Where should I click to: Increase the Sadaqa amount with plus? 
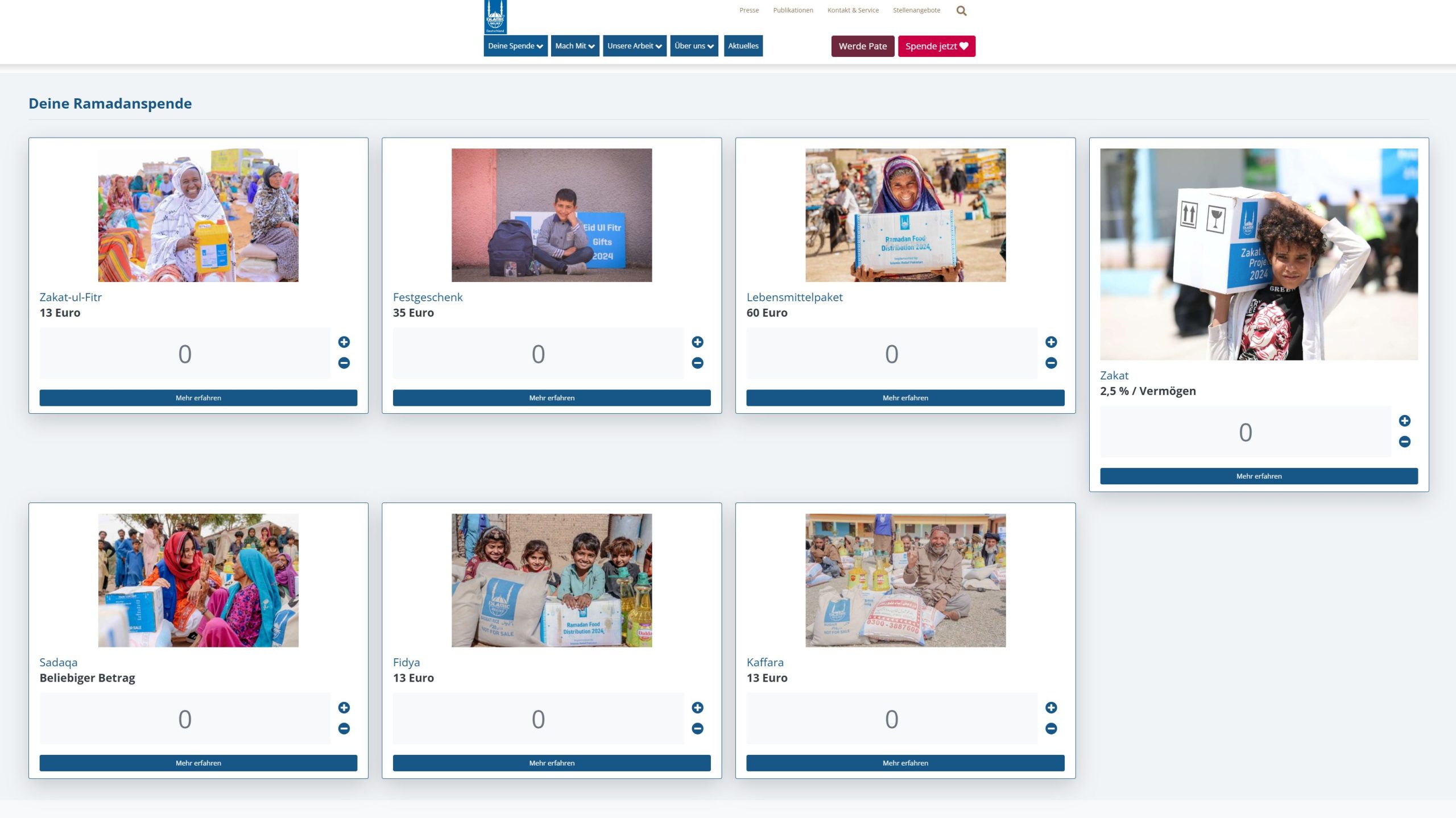point(345,707)
